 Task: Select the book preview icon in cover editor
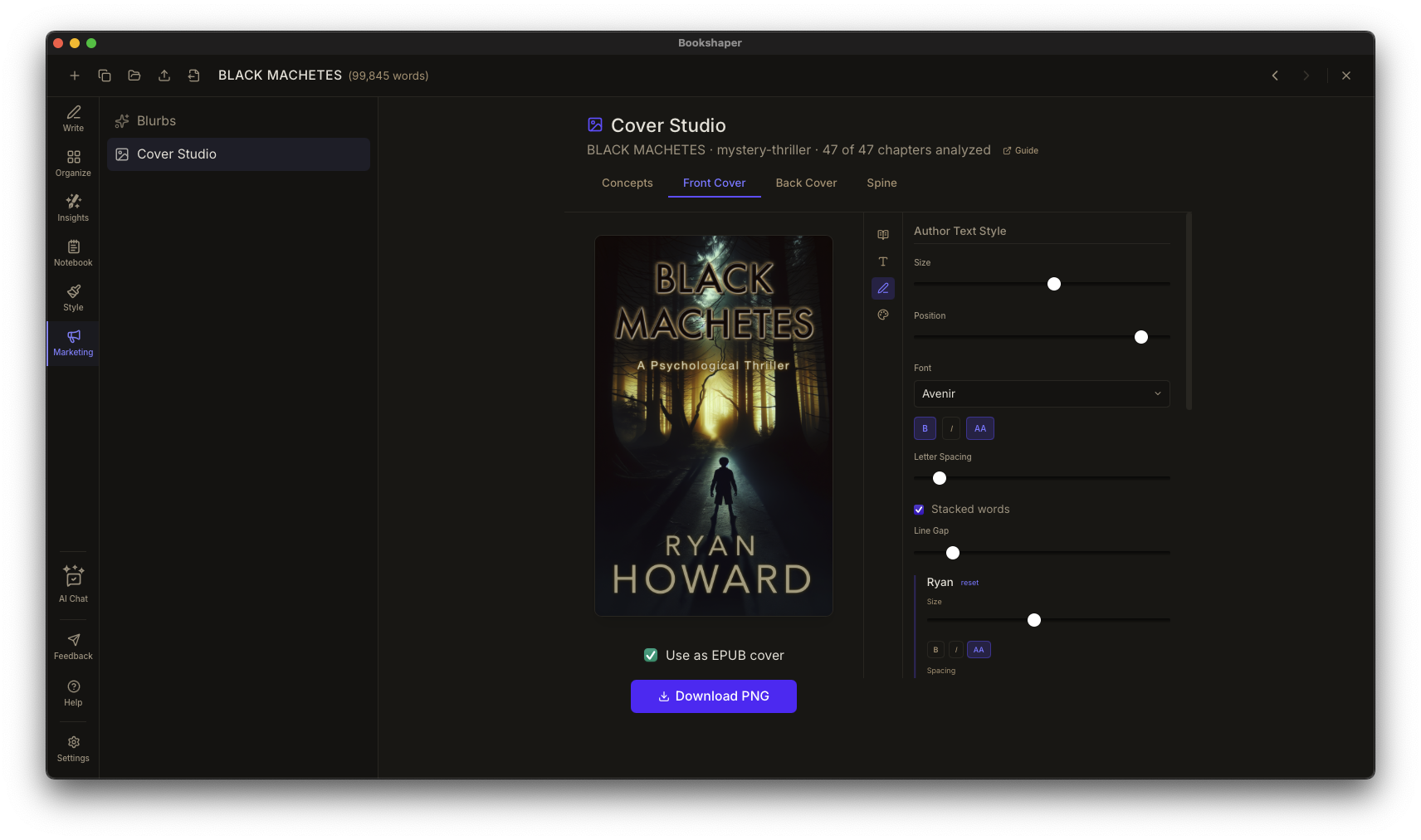click(x=882, y=235)
